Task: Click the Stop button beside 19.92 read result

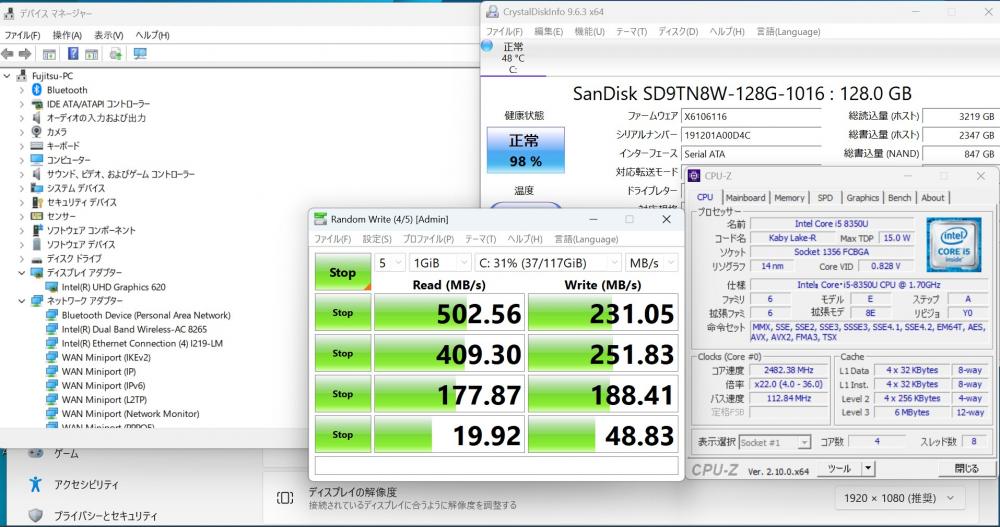Action: 342,435
